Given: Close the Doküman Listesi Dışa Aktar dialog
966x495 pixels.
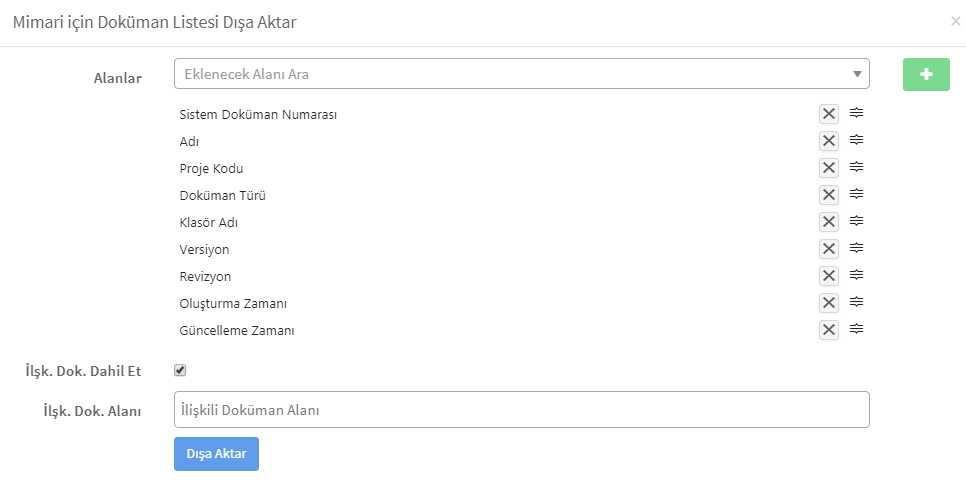Looking at the screenshot, I should coord(956,22).
